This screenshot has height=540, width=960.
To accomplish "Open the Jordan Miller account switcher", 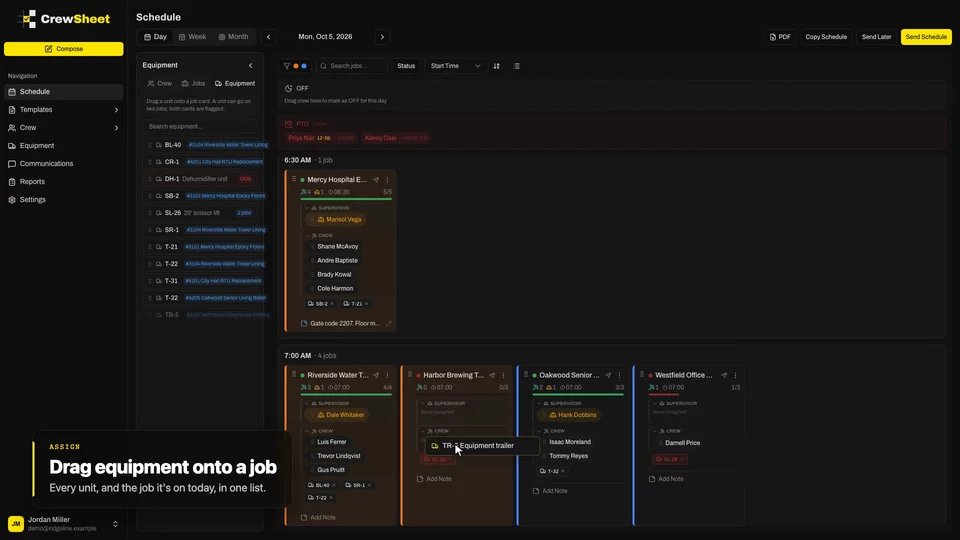I will 115,524.
